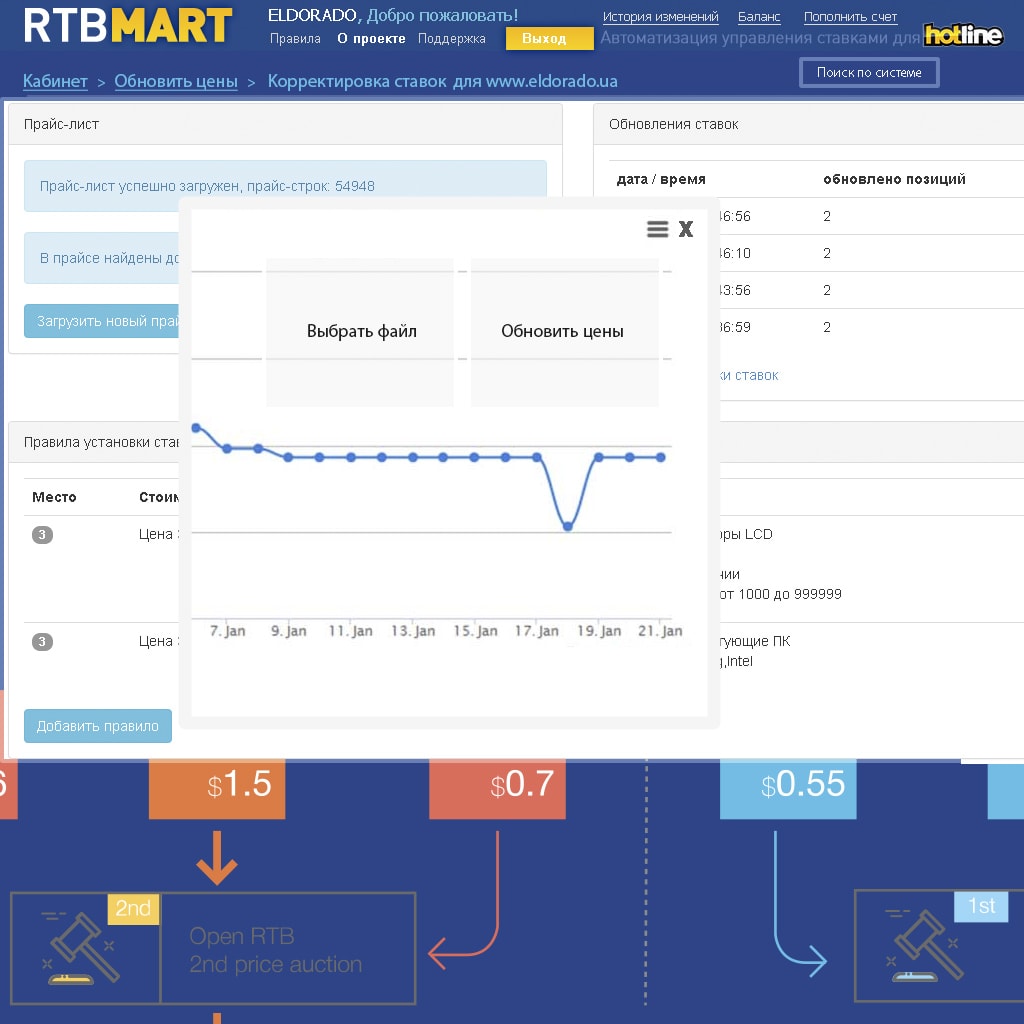Click the hotline logo
Viewport: 1024px width, 1024px height.
[963, 35]
